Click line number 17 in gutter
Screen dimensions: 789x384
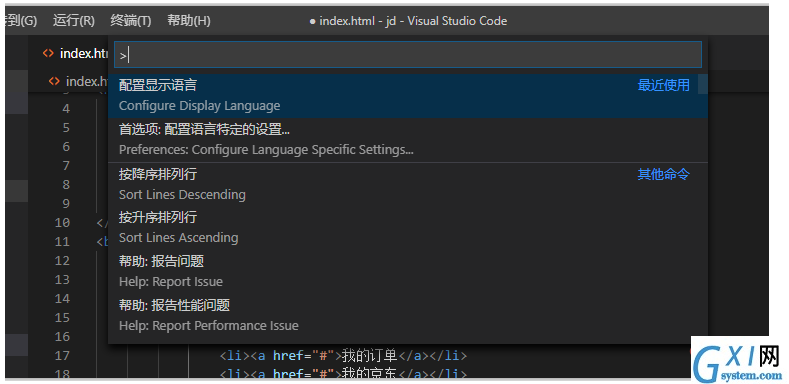coord(62,356)
